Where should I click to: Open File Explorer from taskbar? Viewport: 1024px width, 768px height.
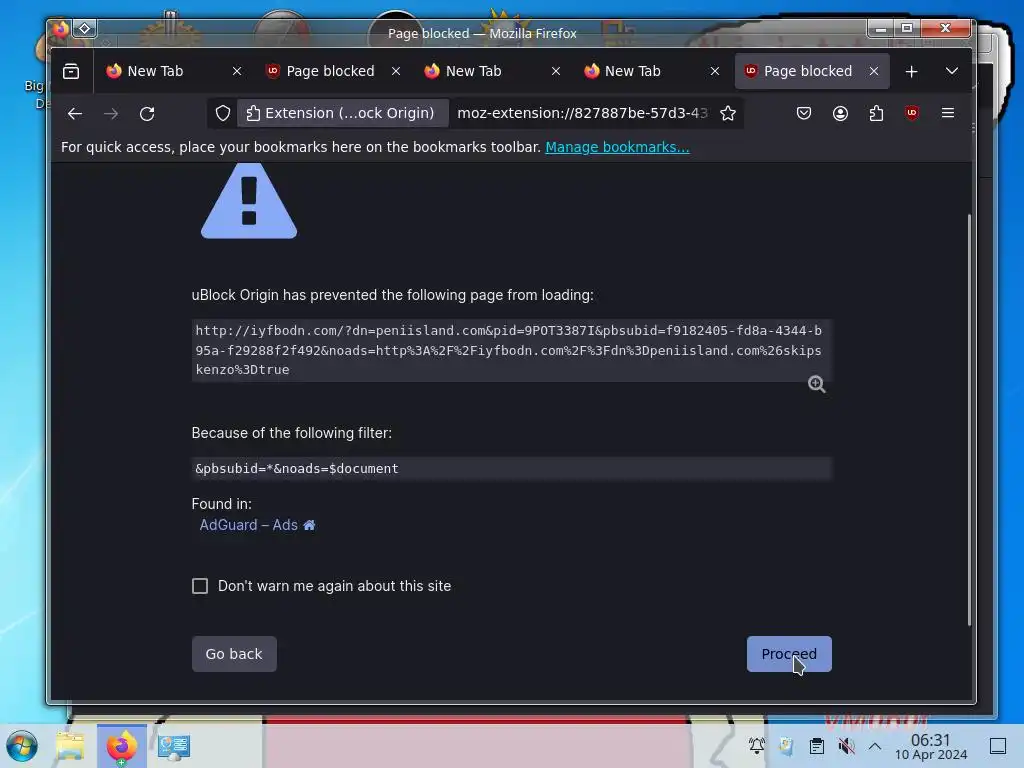70,746
